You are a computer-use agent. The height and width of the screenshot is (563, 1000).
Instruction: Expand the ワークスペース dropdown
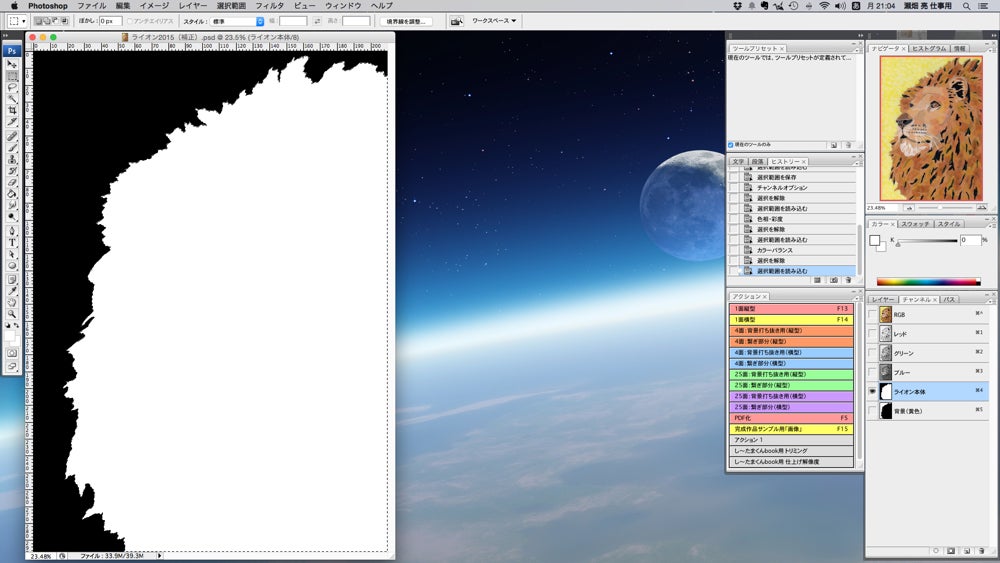click(494, 20)
